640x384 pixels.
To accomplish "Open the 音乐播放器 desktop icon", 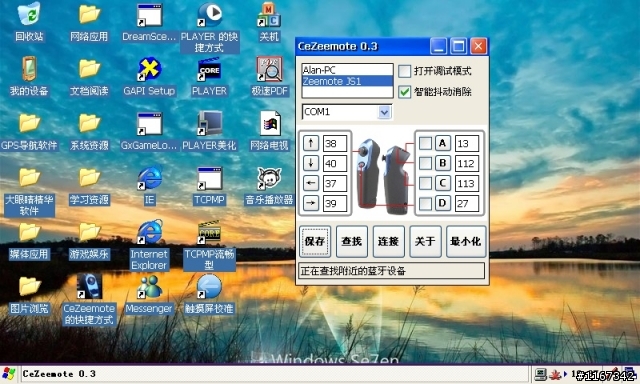I will pyautogui.click(x=269, y=186).
